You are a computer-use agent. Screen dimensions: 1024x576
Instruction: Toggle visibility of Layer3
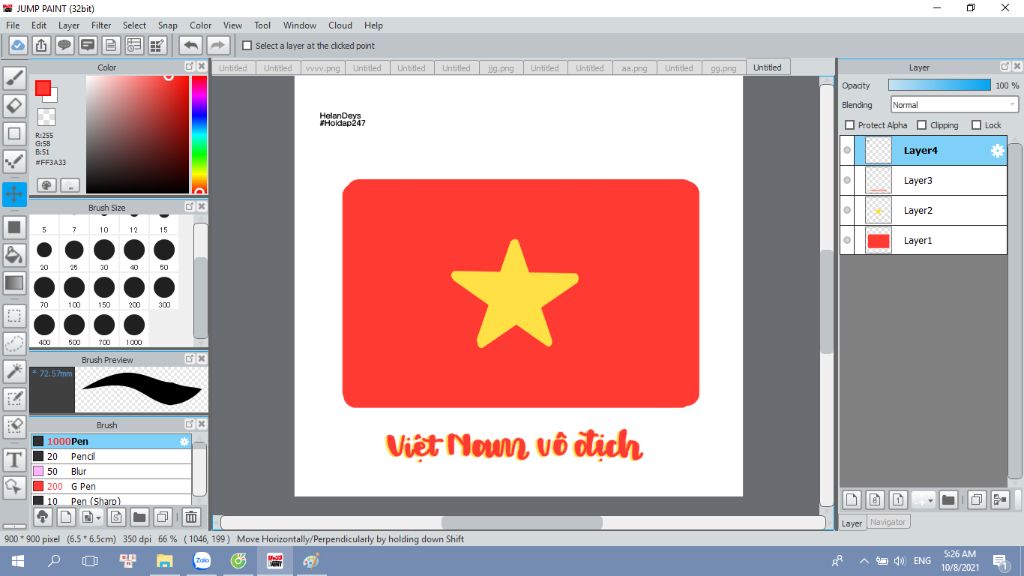click(x=847, y=180)
